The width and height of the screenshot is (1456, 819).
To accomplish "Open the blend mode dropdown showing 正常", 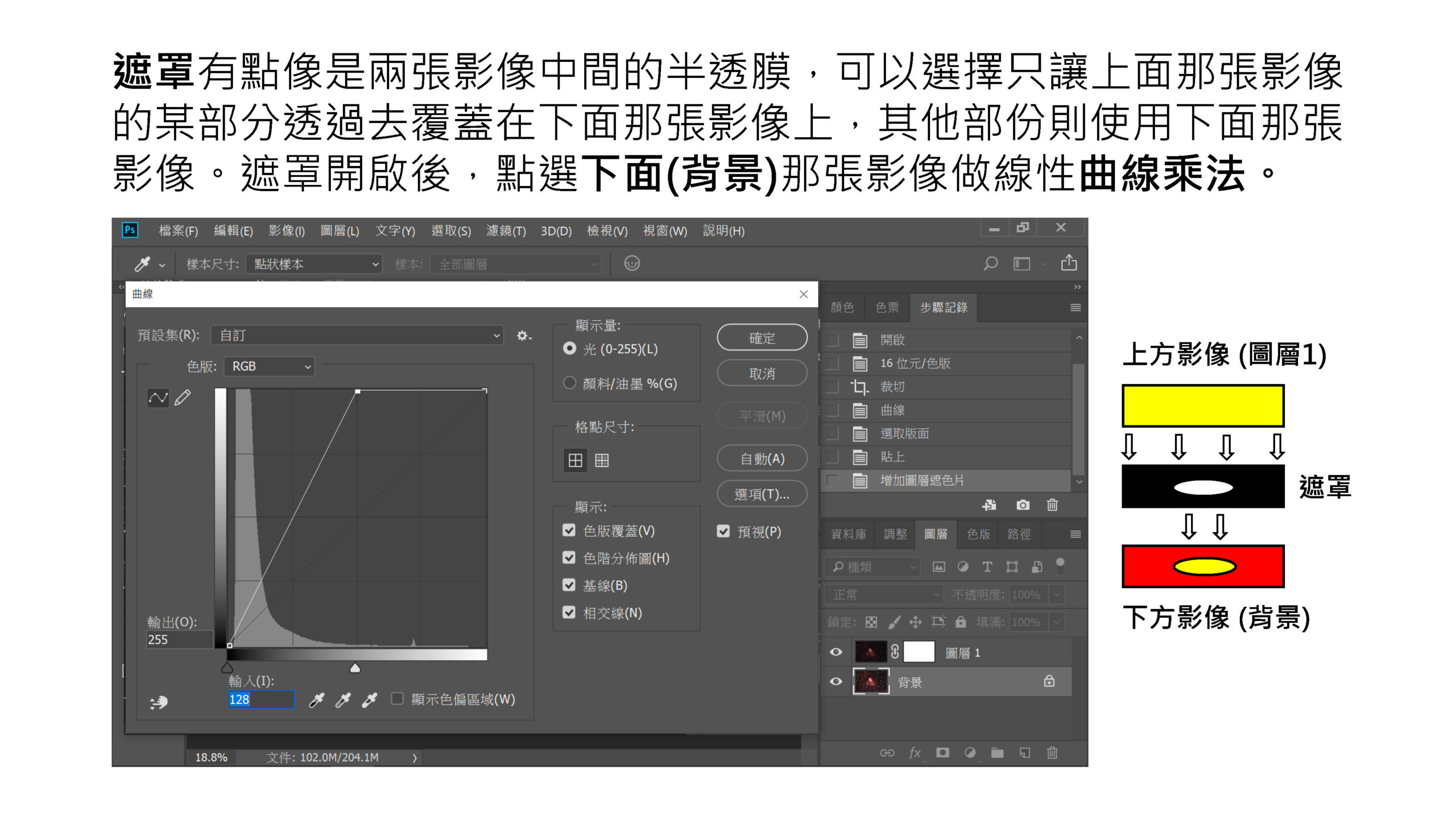I will point(883,594).
